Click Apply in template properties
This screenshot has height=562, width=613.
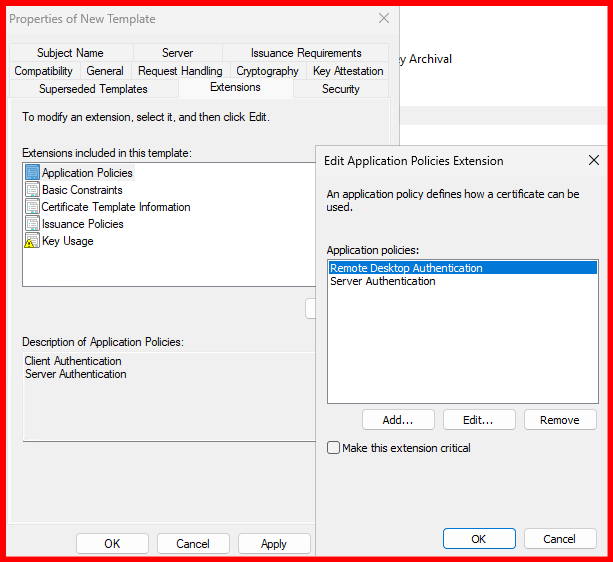click(x=273, y=544)
